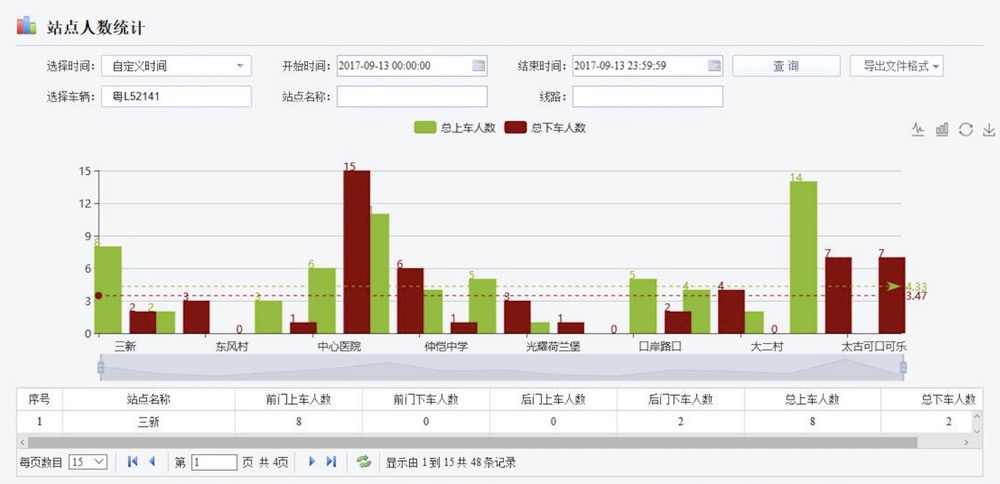Click the 大二村 axis label
The height and width of the screenshot is (484, 1000).
click(x=767, y=347)
